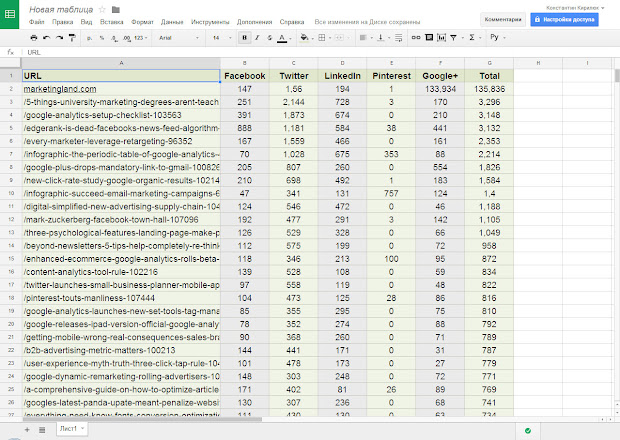Open the font size dropdown
This screenshot has height=440, width=620.
[x=222, y=37]
